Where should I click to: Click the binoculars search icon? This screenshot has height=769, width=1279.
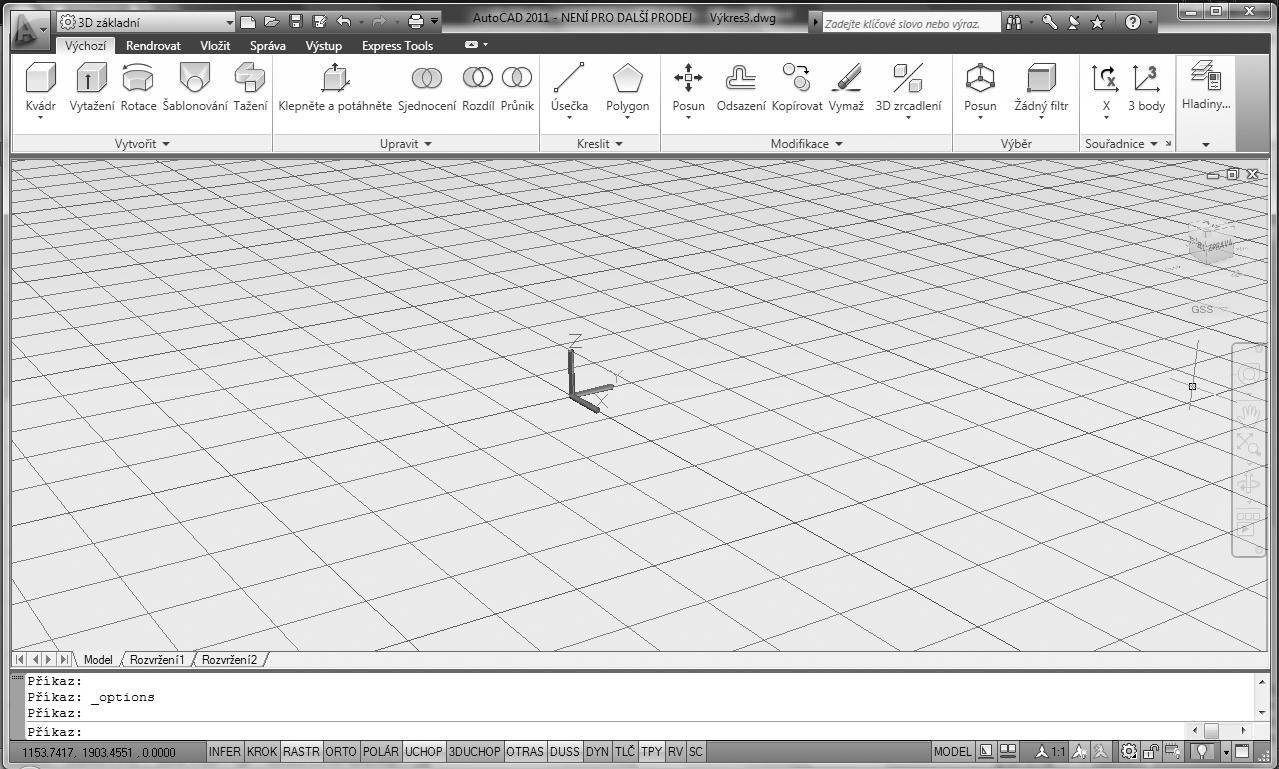point(1015,22)
